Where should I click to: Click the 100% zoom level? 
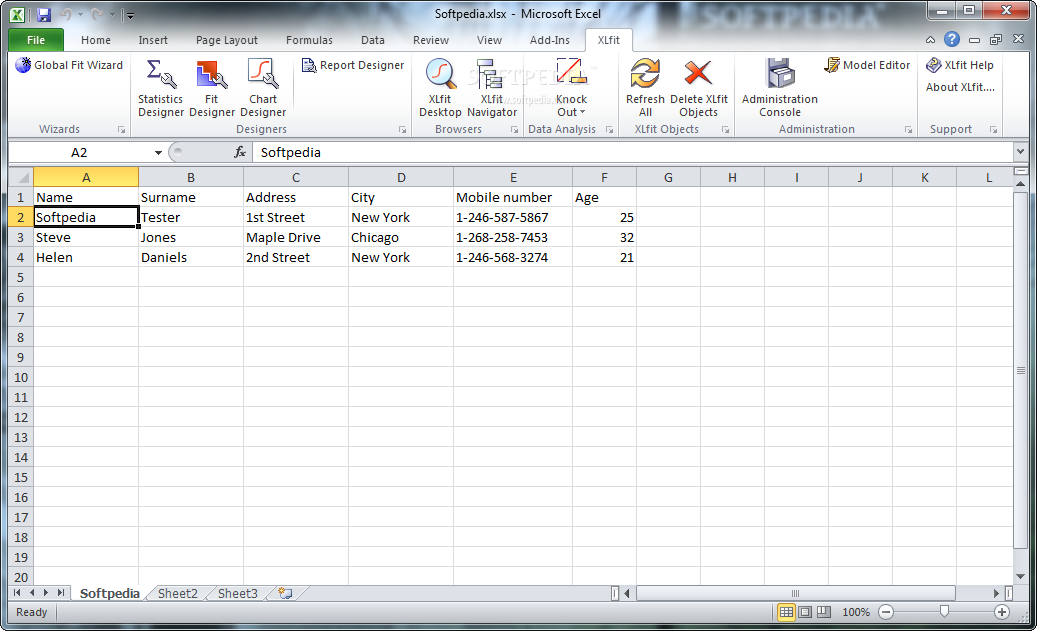(856, 612)
